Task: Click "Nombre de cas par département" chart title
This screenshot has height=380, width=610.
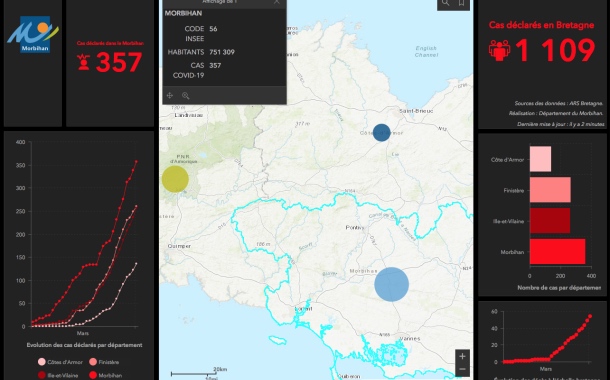Action: [x=559, y=288]
